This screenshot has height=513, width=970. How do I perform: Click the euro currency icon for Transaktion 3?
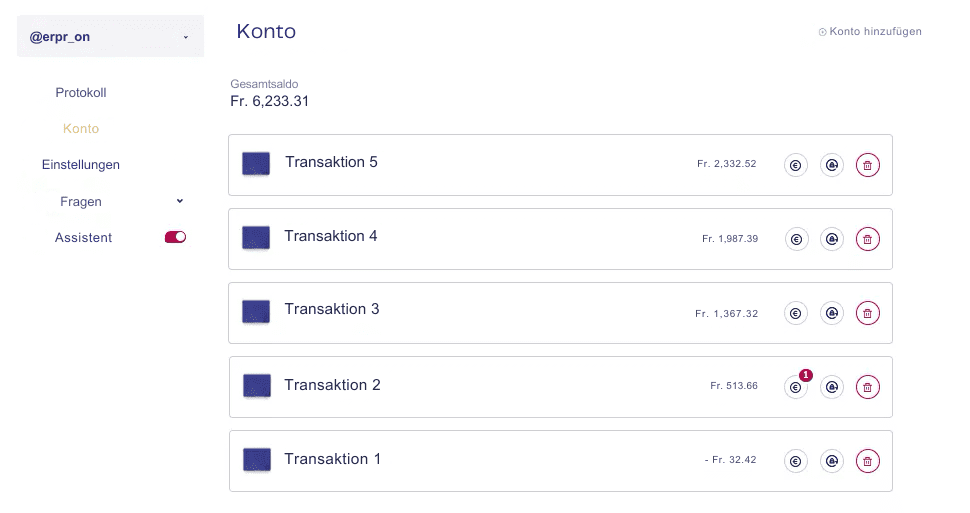796,313
